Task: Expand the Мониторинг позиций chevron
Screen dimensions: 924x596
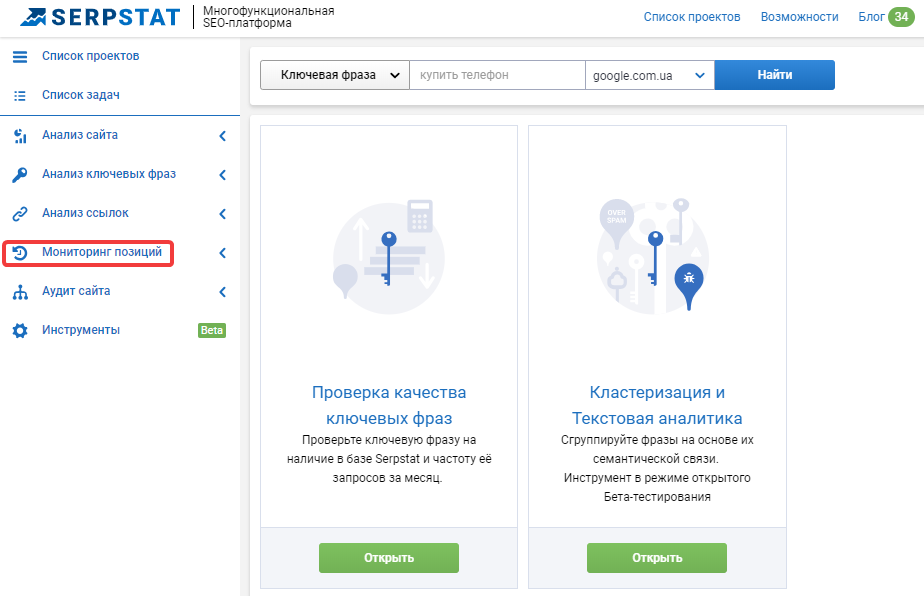Action: pyautogui.click(x=223, y=253)
